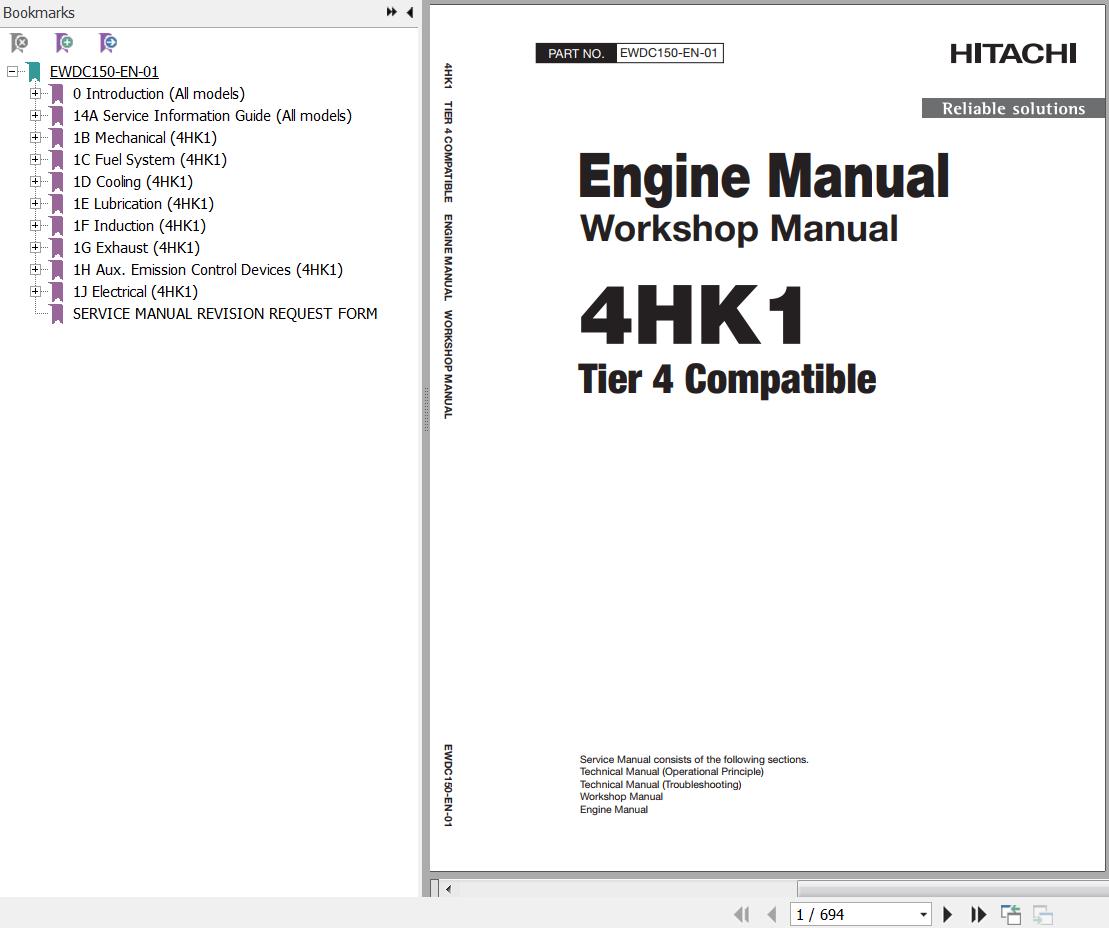
Task: Click the horizontal scrollbar thumb under the page
Action: tap(951, 888)
